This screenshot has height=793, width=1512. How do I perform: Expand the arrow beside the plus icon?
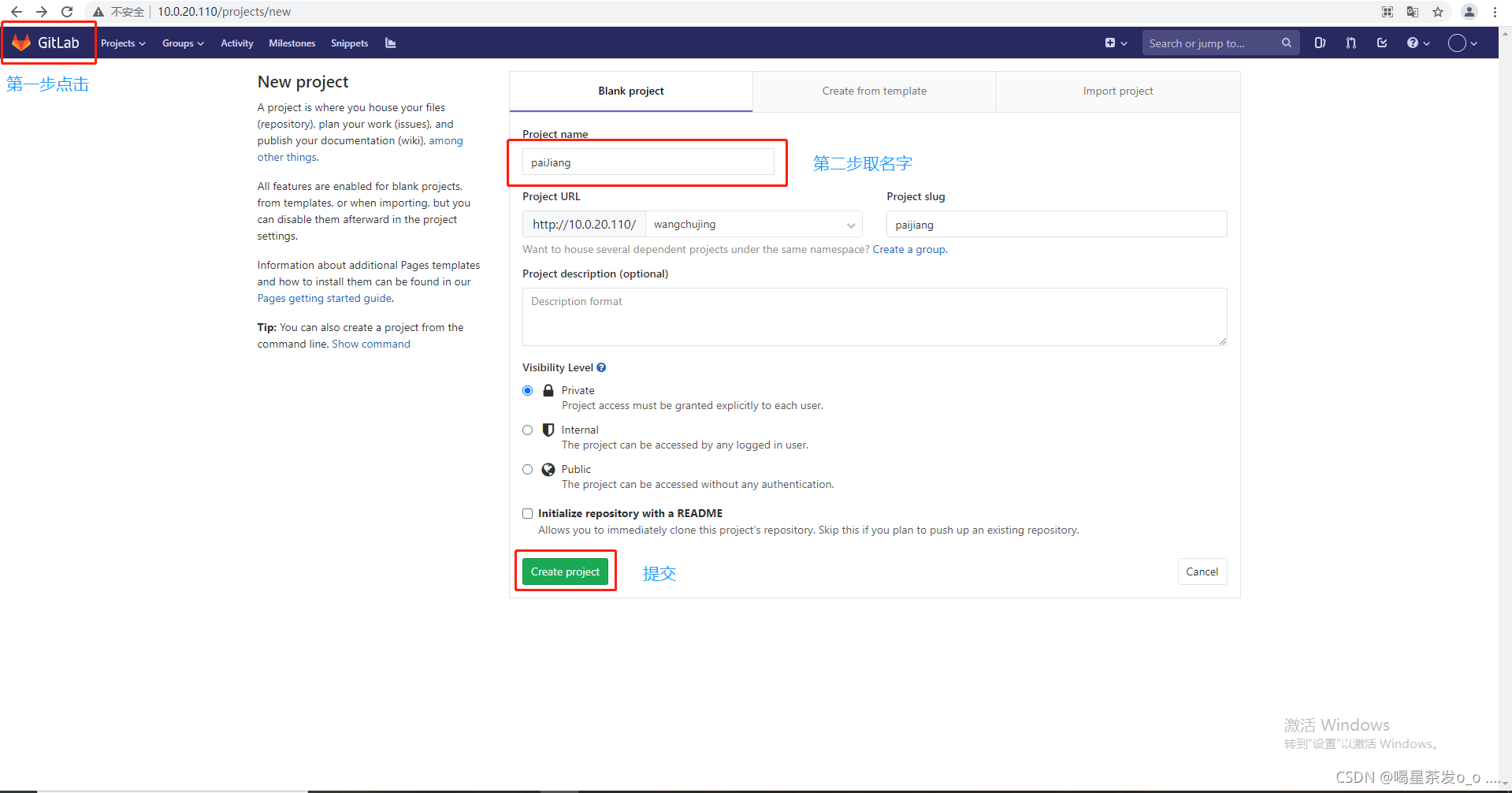tap(1124, 43)
